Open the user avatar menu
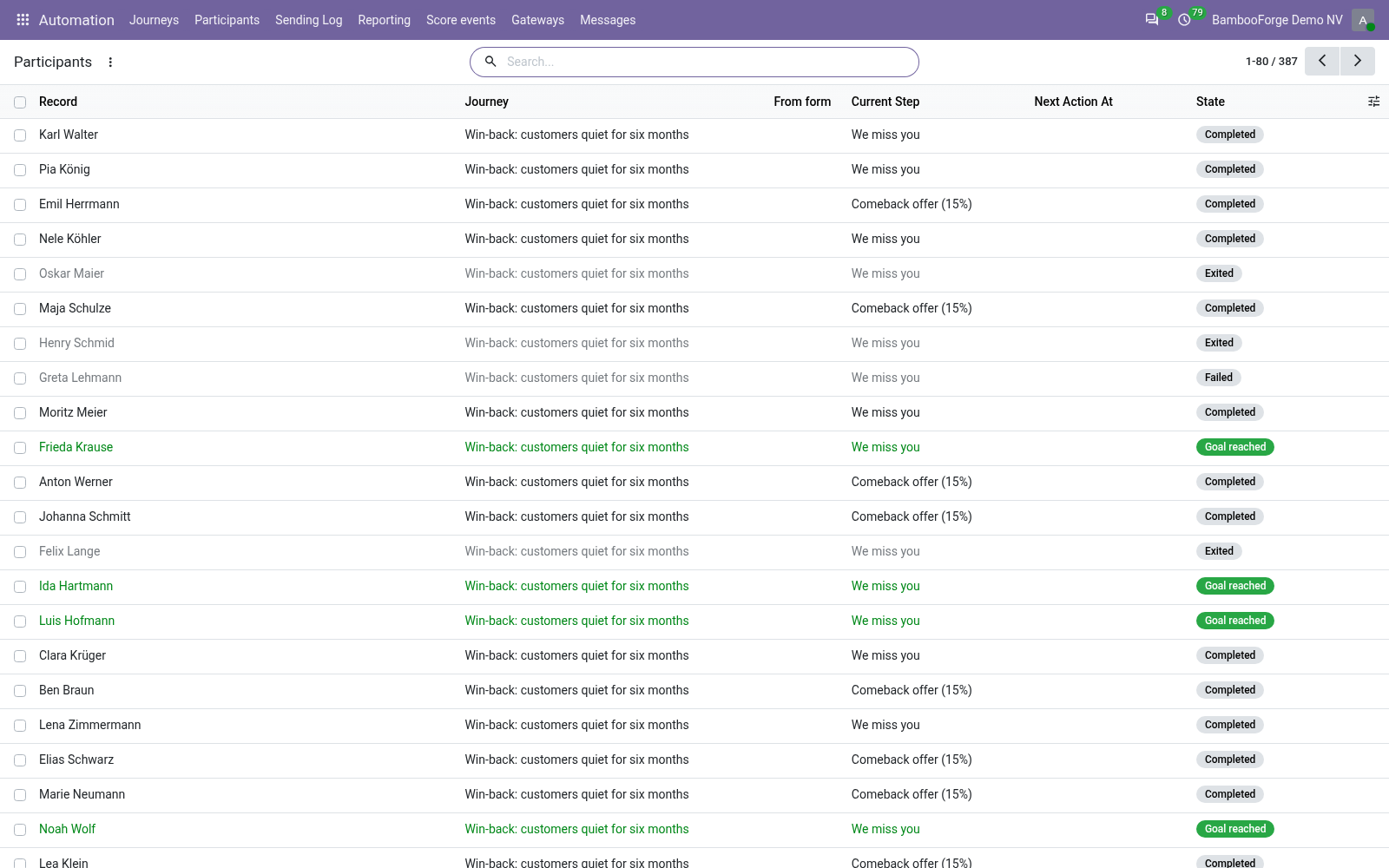Screen dimensions: 1389x868 coord(1363,20)
